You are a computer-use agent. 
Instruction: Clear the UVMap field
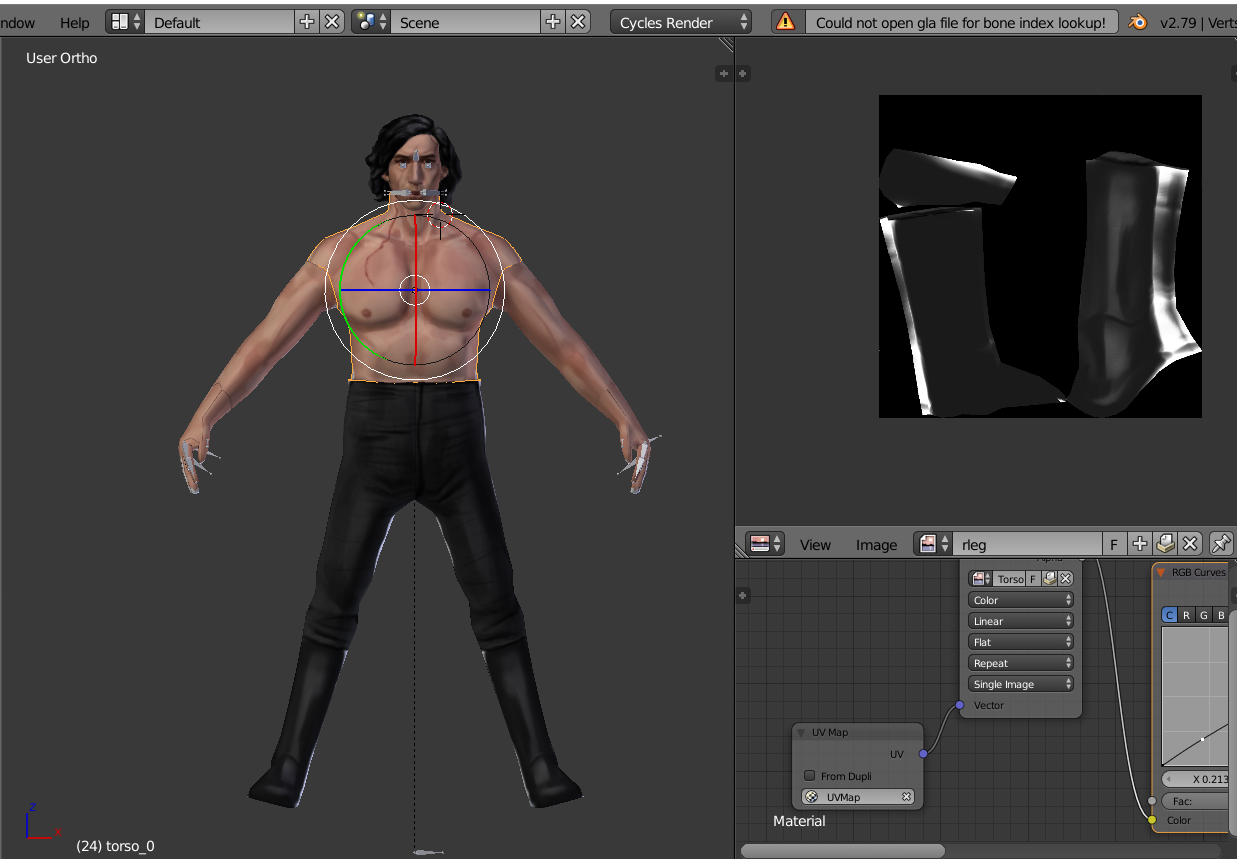[906, 797]
